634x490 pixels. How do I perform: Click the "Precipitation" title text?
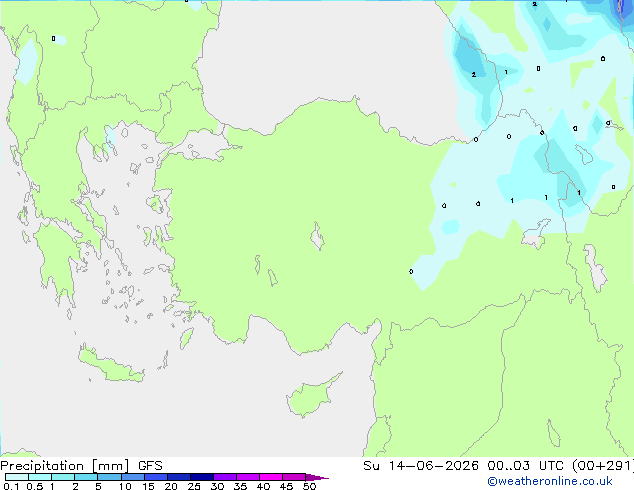tap(42, 466)
